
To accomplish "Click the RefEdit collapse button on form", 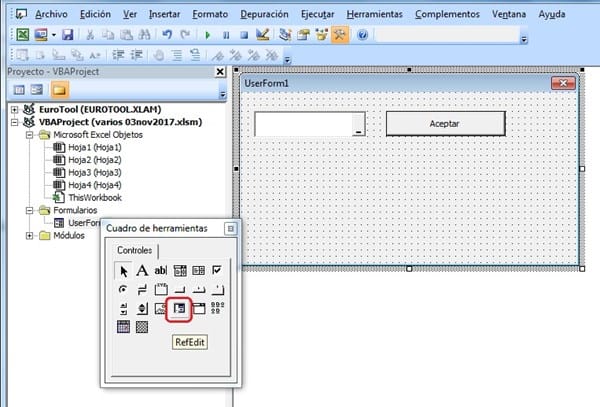I will pyautogui.click(x=359, y=124).
